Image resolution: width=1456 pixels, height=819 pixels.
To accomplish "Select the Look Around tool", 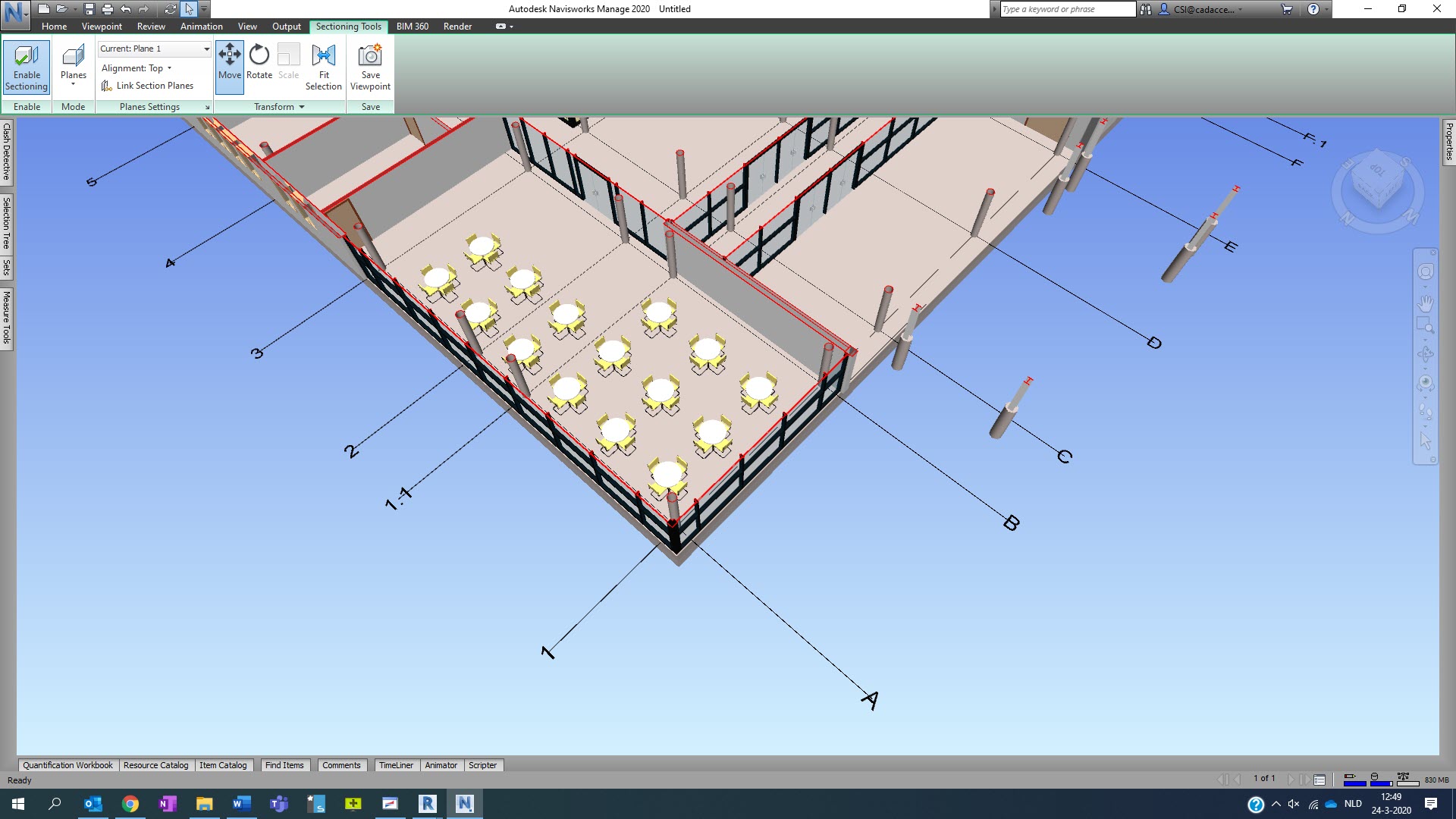I will [1426, 383].
